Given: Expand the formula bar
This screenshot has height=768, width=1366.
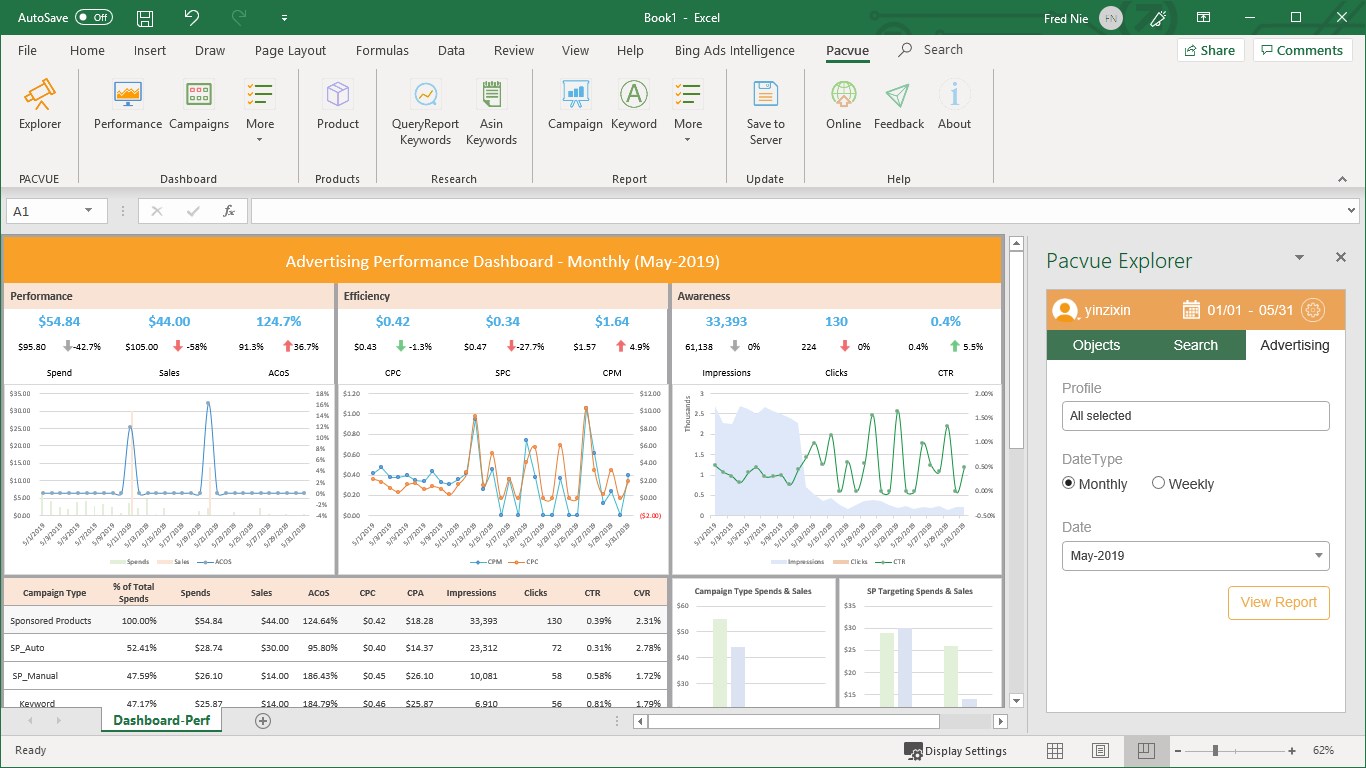Looking at the screenshot, I should tap(1352, 211).
